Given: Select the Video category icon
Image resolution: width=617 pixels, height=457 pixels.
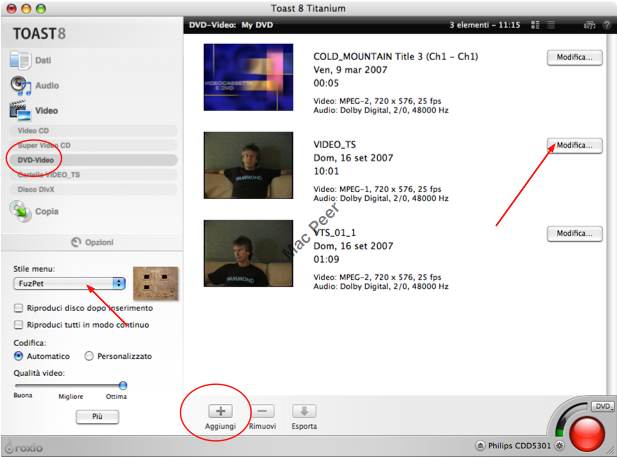Looking at the screenshot, I should 20,110.
